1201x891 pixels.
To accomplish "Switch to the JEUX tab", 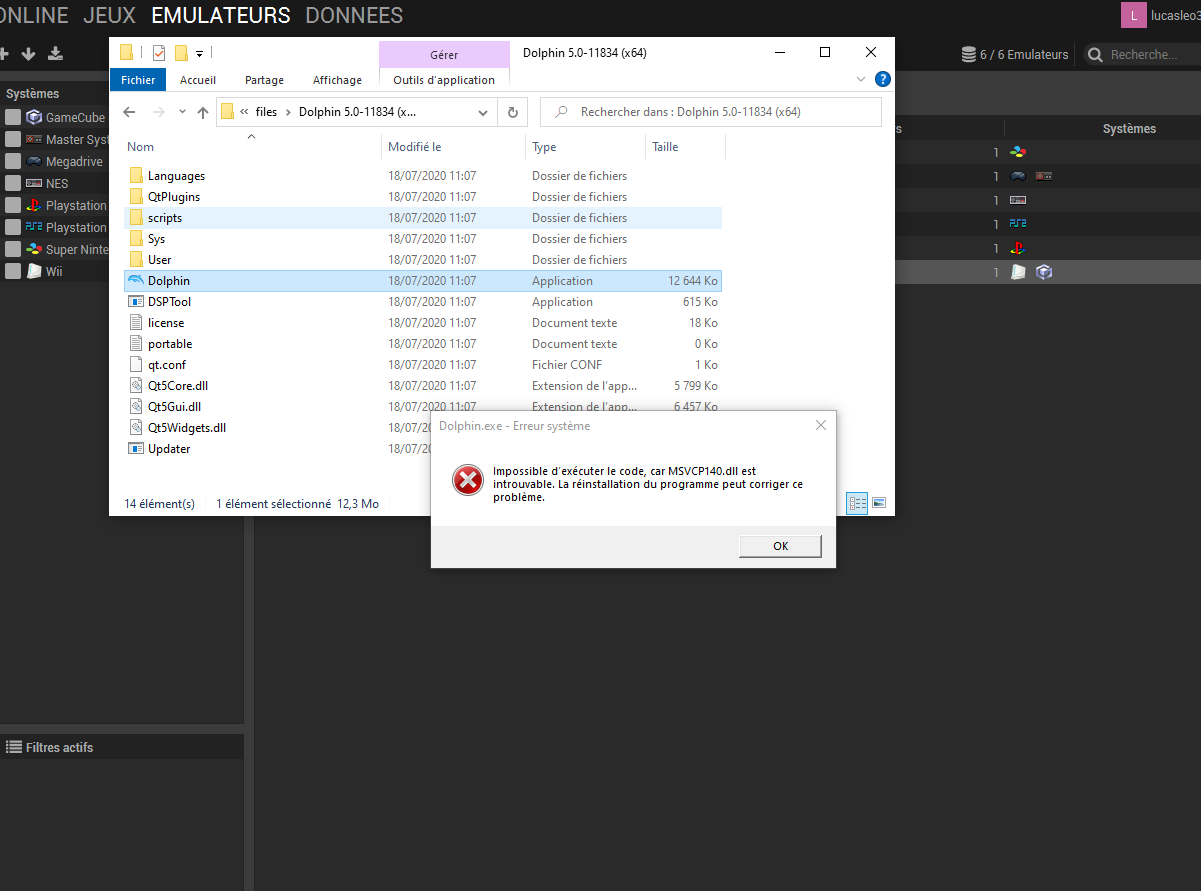I will click(110, 15).
